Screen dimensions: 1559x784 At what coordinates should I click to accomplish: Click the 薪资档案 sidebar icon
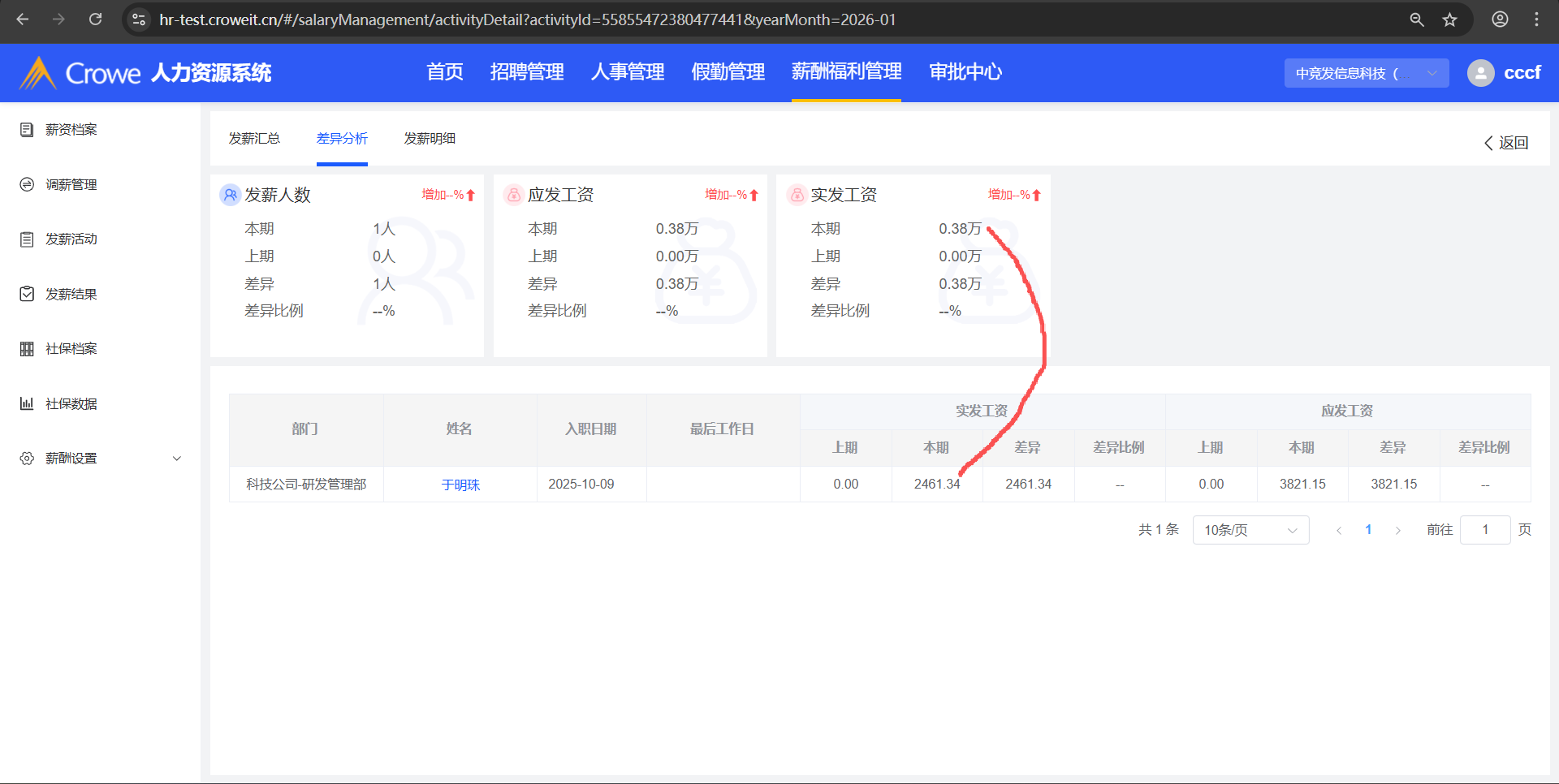[x=27, y=130]
